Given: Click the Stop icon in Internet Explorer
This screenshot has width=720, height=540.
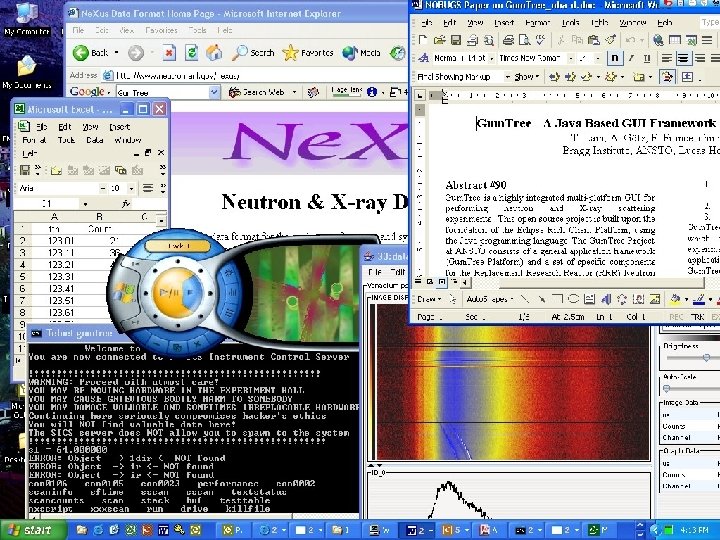Looking at the screenshot, I should coord(169,53).
